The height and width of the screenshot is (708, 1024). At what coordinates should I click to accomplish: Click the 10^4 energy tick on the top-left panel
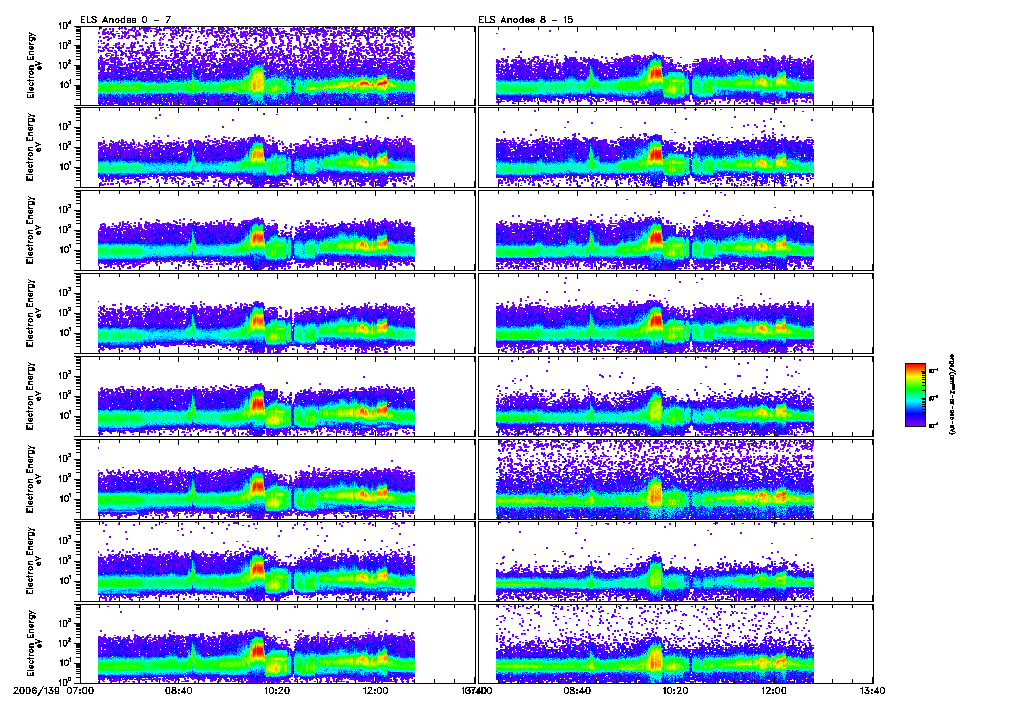pyautogui.click(x=65, y=26)
